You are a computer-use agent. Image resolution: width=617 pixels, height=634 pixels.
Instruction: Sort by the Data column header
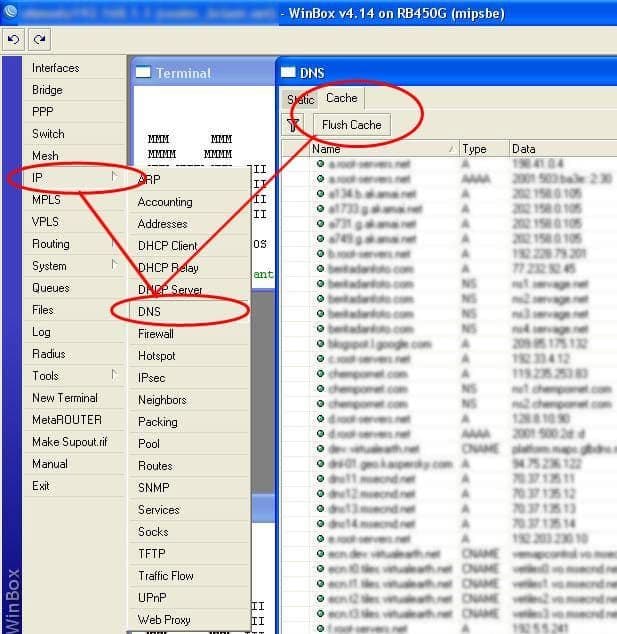pyautogui.click(x=563, y=149)
